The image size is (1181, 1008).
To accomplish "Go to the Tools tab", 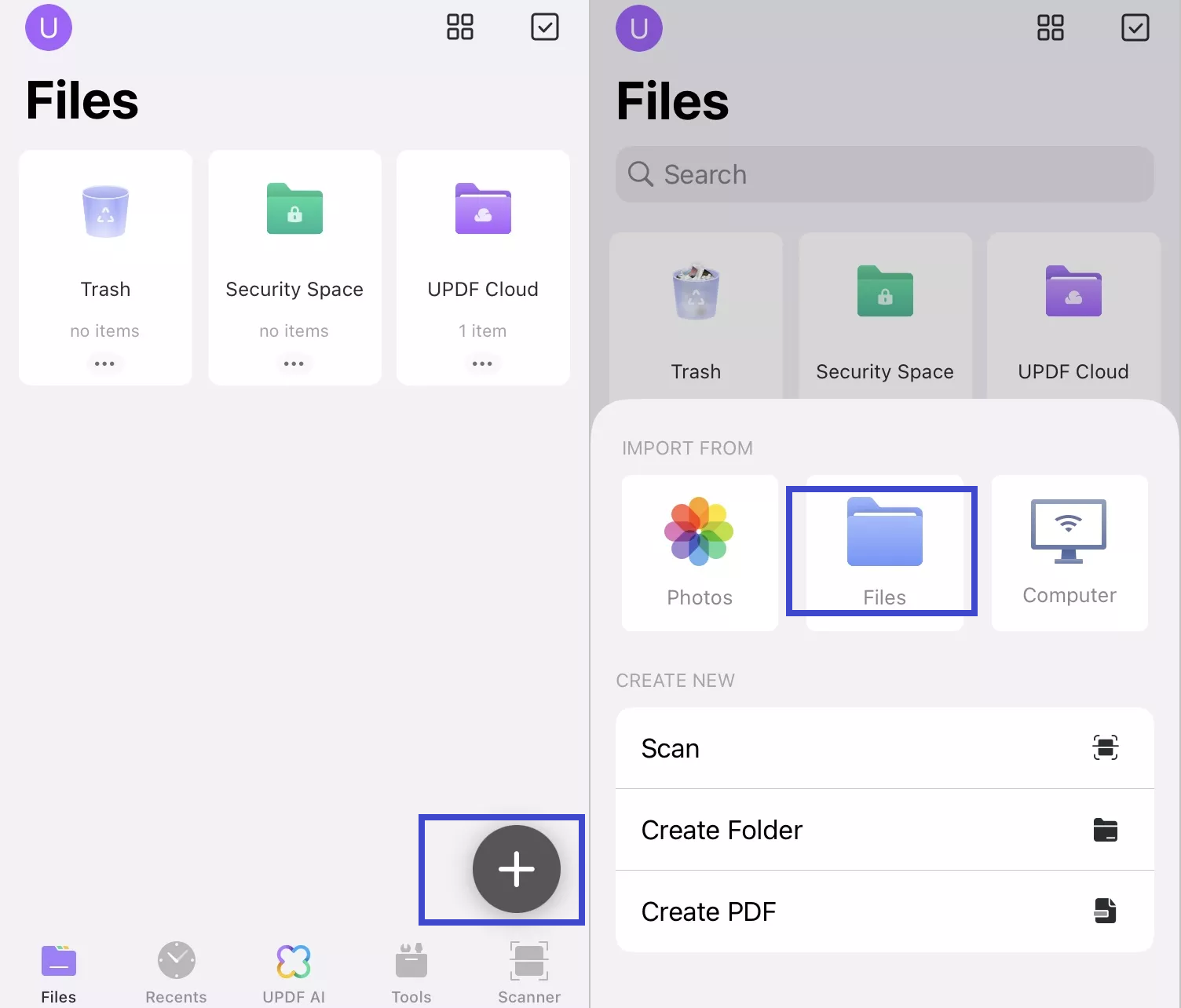I will 411,973.
